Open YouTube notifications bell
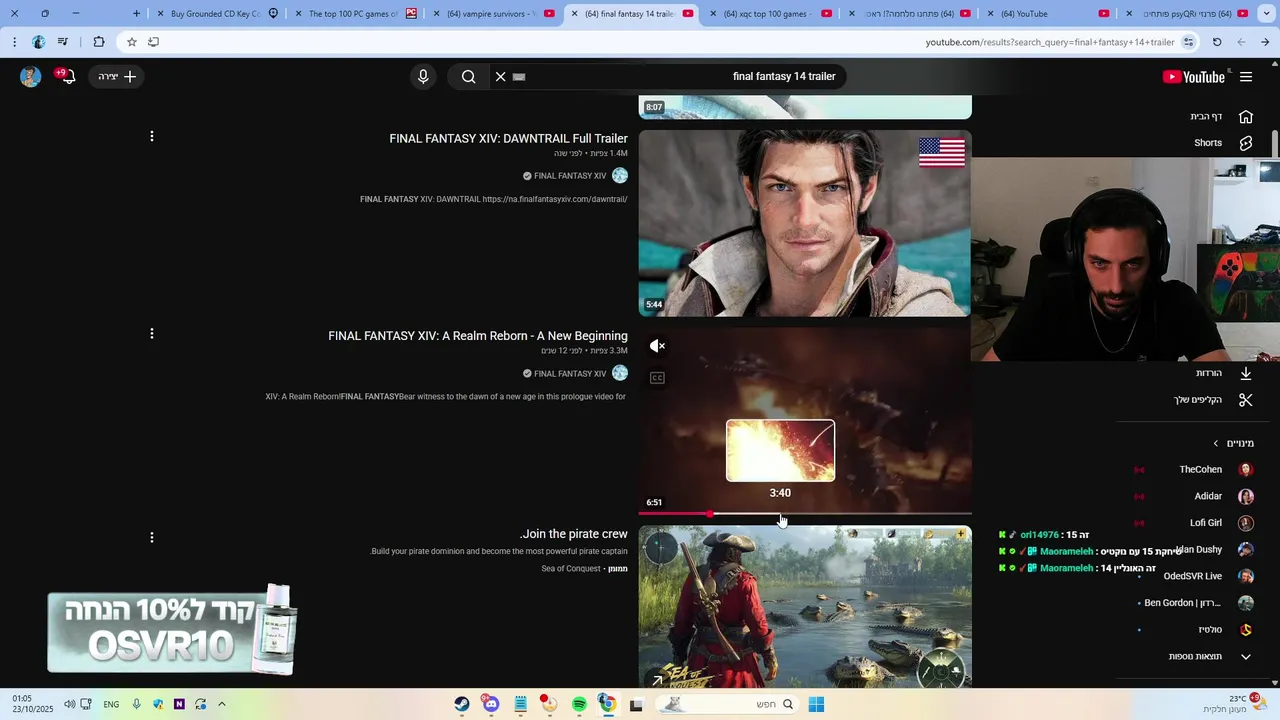1280x720 pixels. tap(68, 77)
